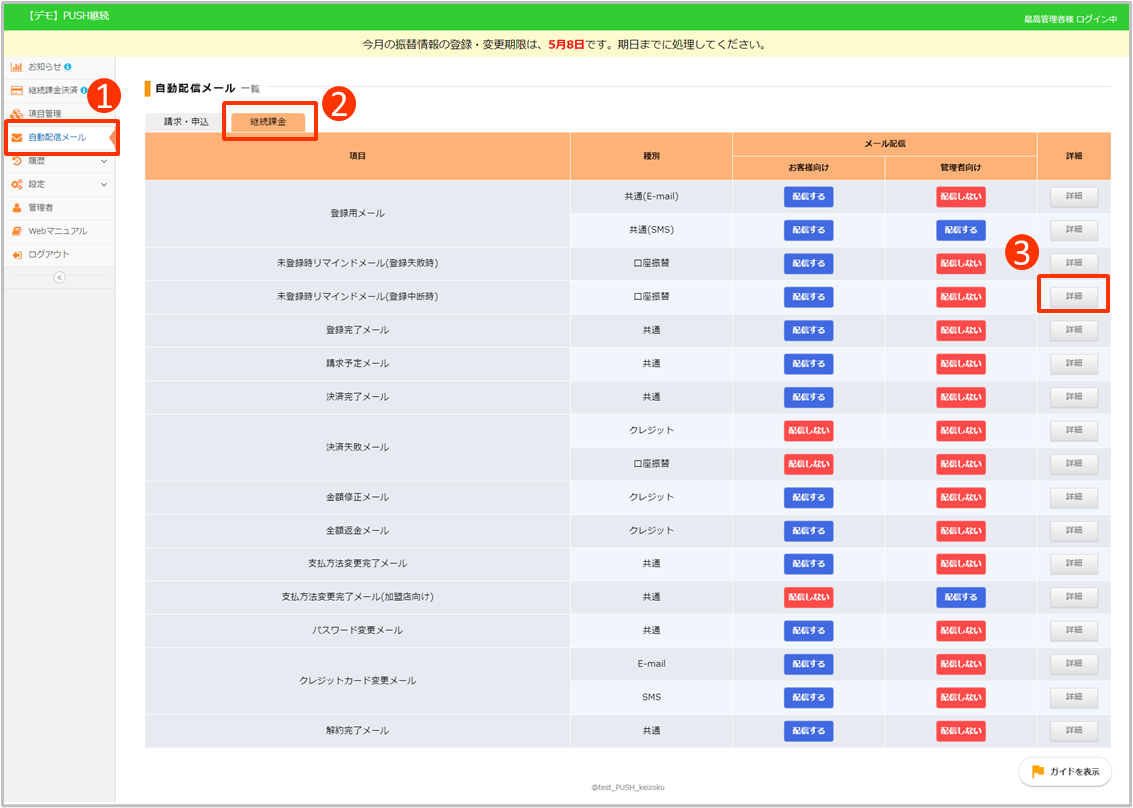Toggle admin delivery for 登録用メール 共通(SMS)
Image resolution: width=1133 pixels, height=808 pixels.
(x=960, y=230)
